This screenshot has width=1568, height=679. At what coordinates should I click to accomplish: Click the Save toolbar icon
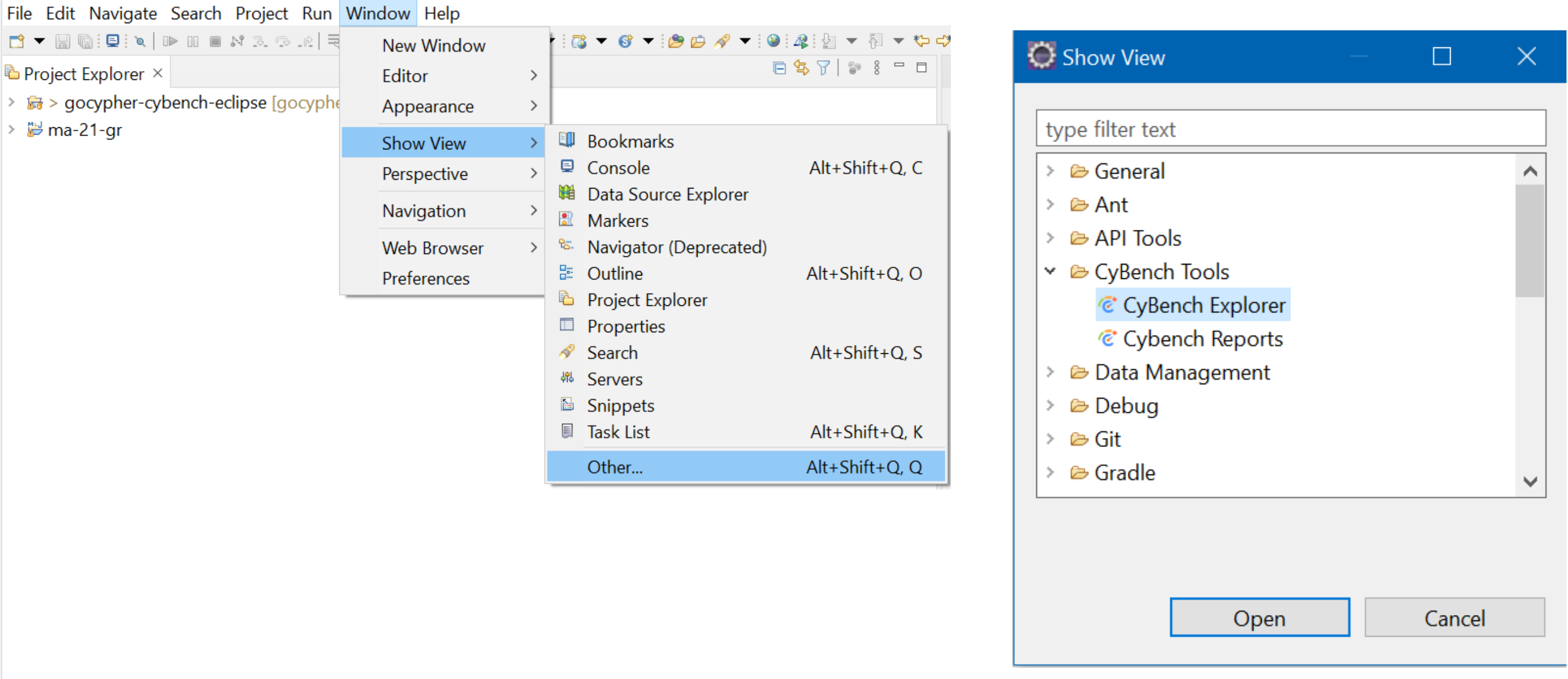click(62, 41)
